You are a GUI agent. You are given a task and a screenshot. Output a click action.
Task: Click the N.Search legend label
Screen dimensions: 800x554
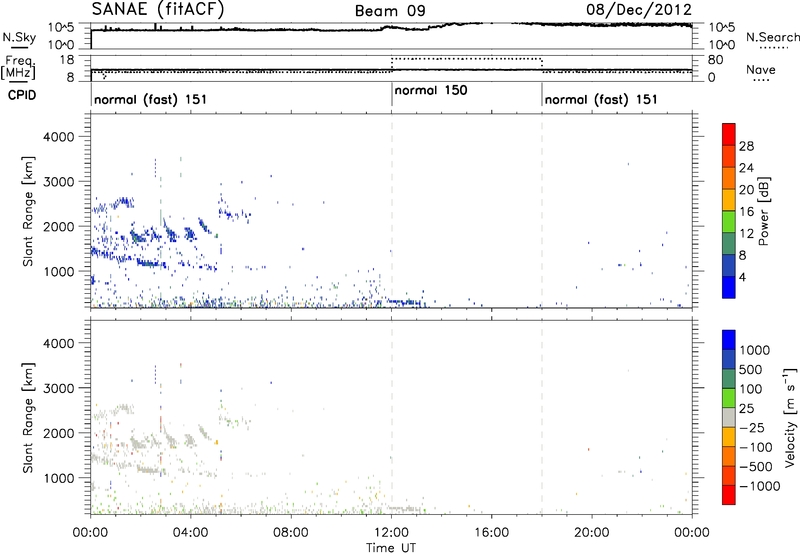click(772, 37)
